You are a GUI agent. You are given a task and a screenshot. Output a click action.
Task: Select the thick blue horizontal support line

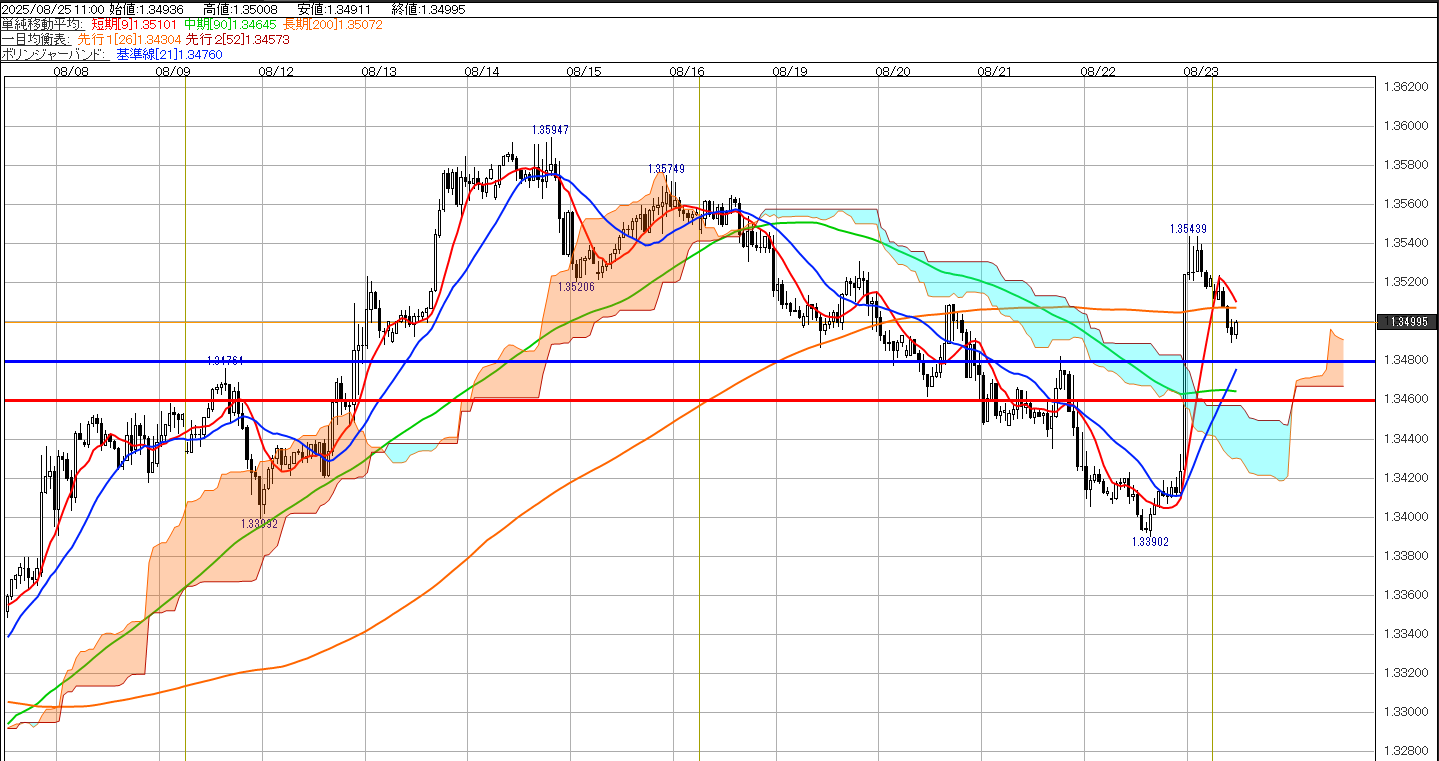[690, 361]
